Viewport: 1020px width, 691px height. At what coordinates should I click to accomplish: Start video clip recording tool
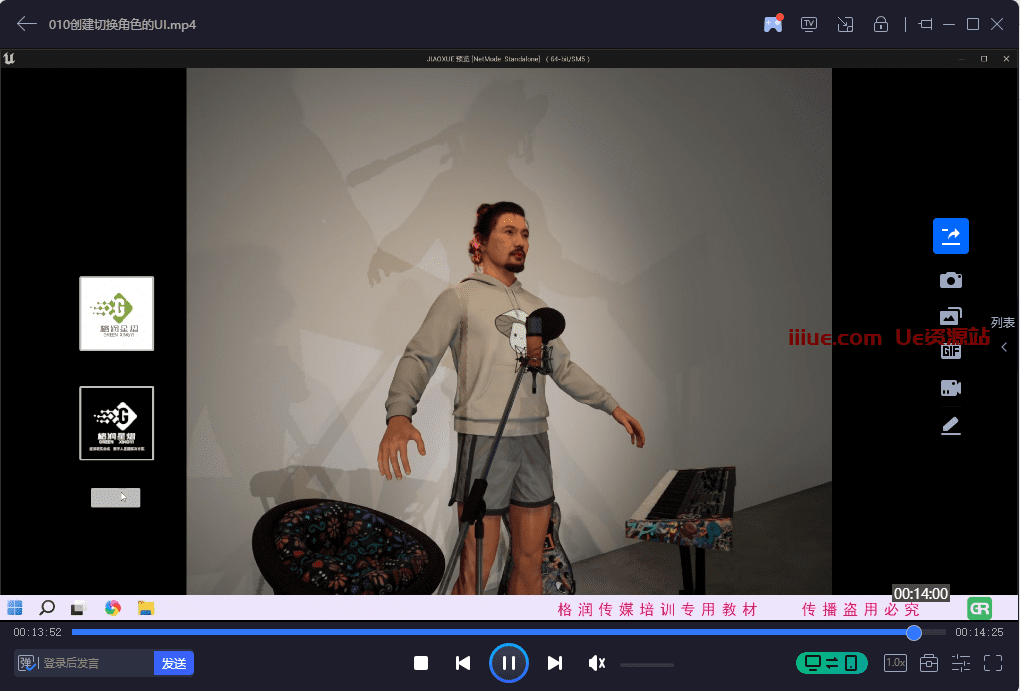click(x=950, y=388)
